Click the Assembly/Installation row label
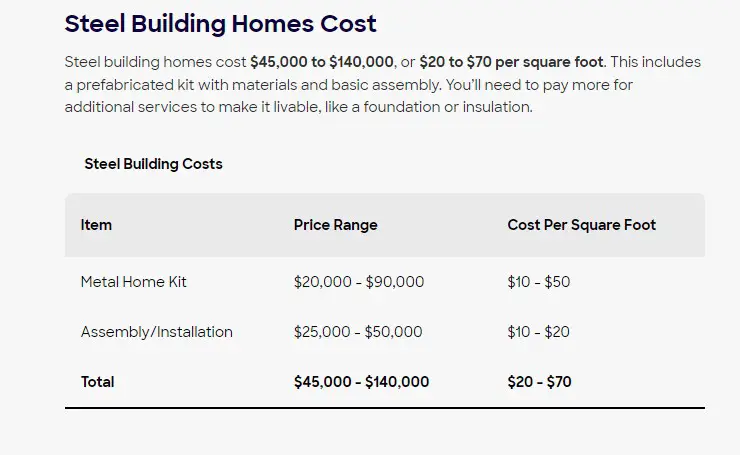The width and height of the screenshot is (740, 455). pyautogui.click(x=157, y=332)
